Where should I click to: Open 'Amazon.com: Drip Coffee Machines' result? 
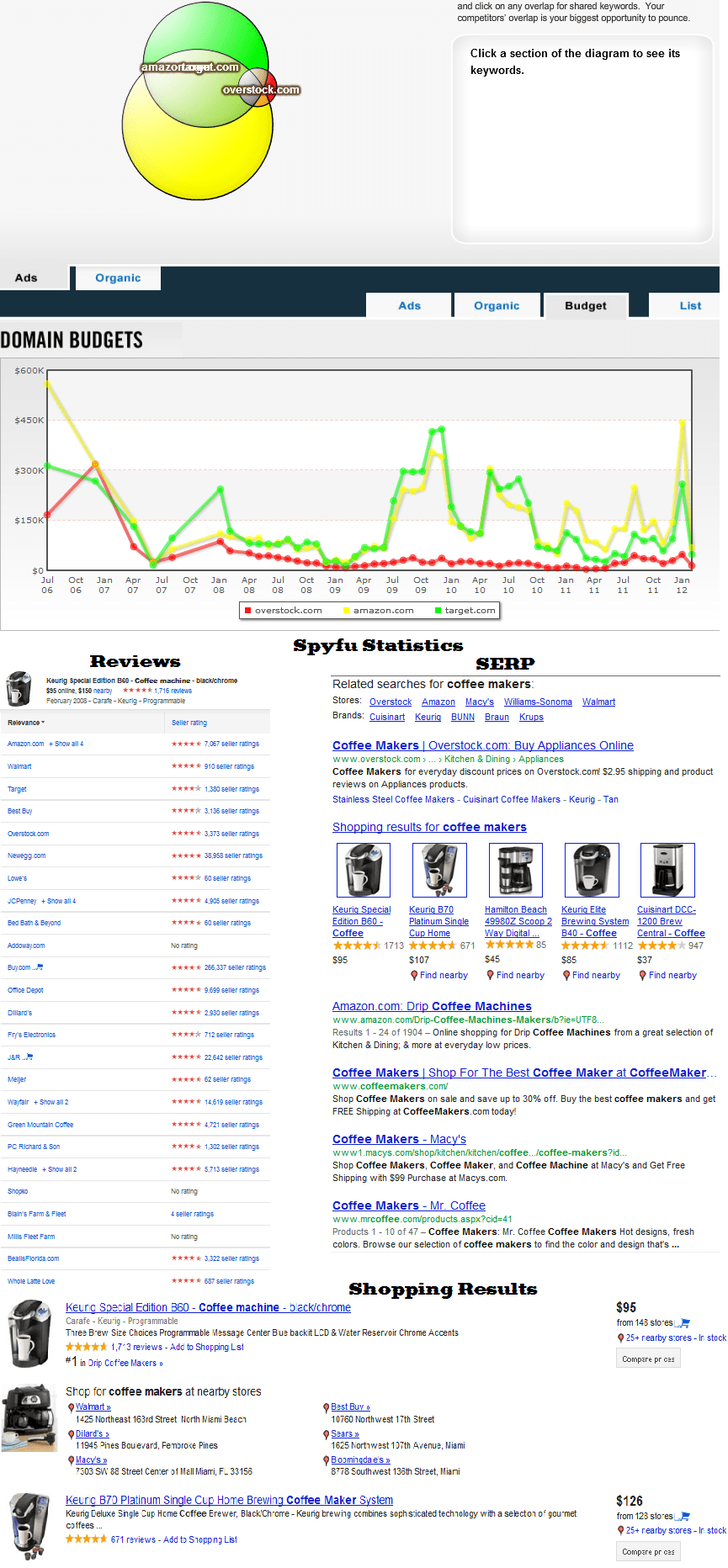pyautogui.click(x=432, y=1006)
